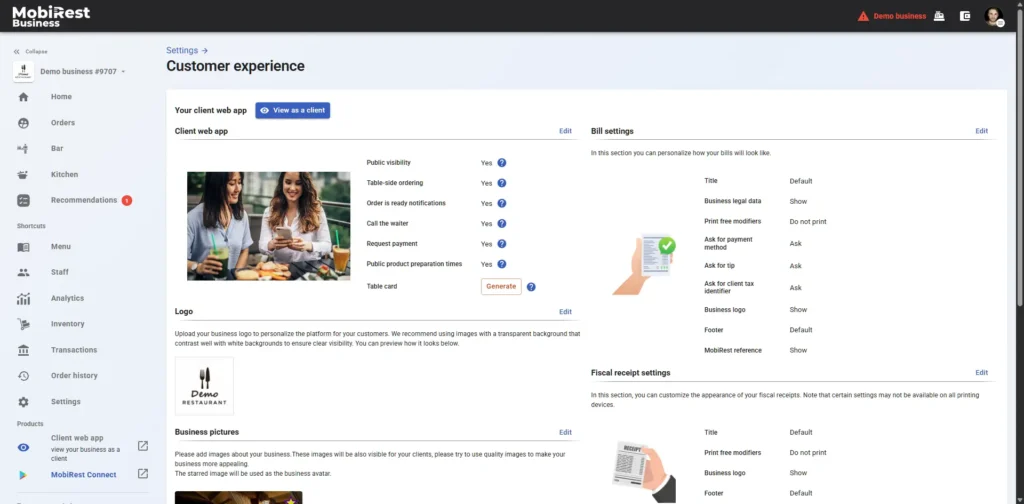Click help icon next to Public visibility
Image resolution: width=1024 pixels, height=504 pixels.
(502, 163)
